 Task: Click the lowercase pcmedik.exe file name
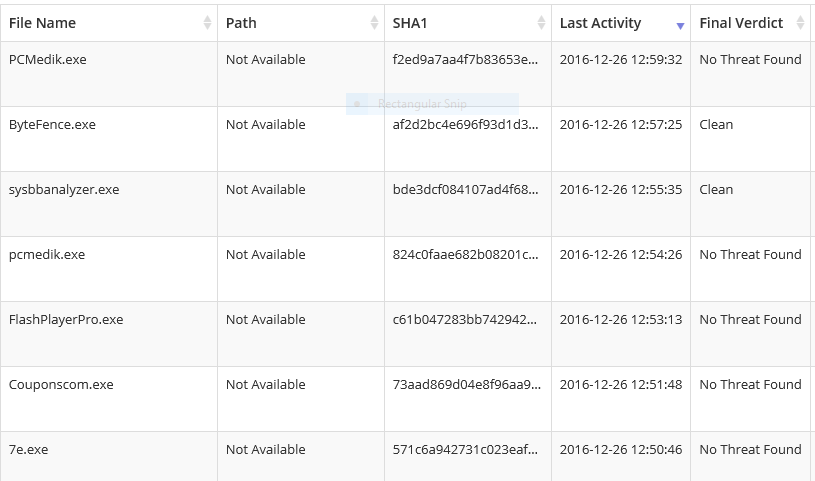click(x=47, y=255)
